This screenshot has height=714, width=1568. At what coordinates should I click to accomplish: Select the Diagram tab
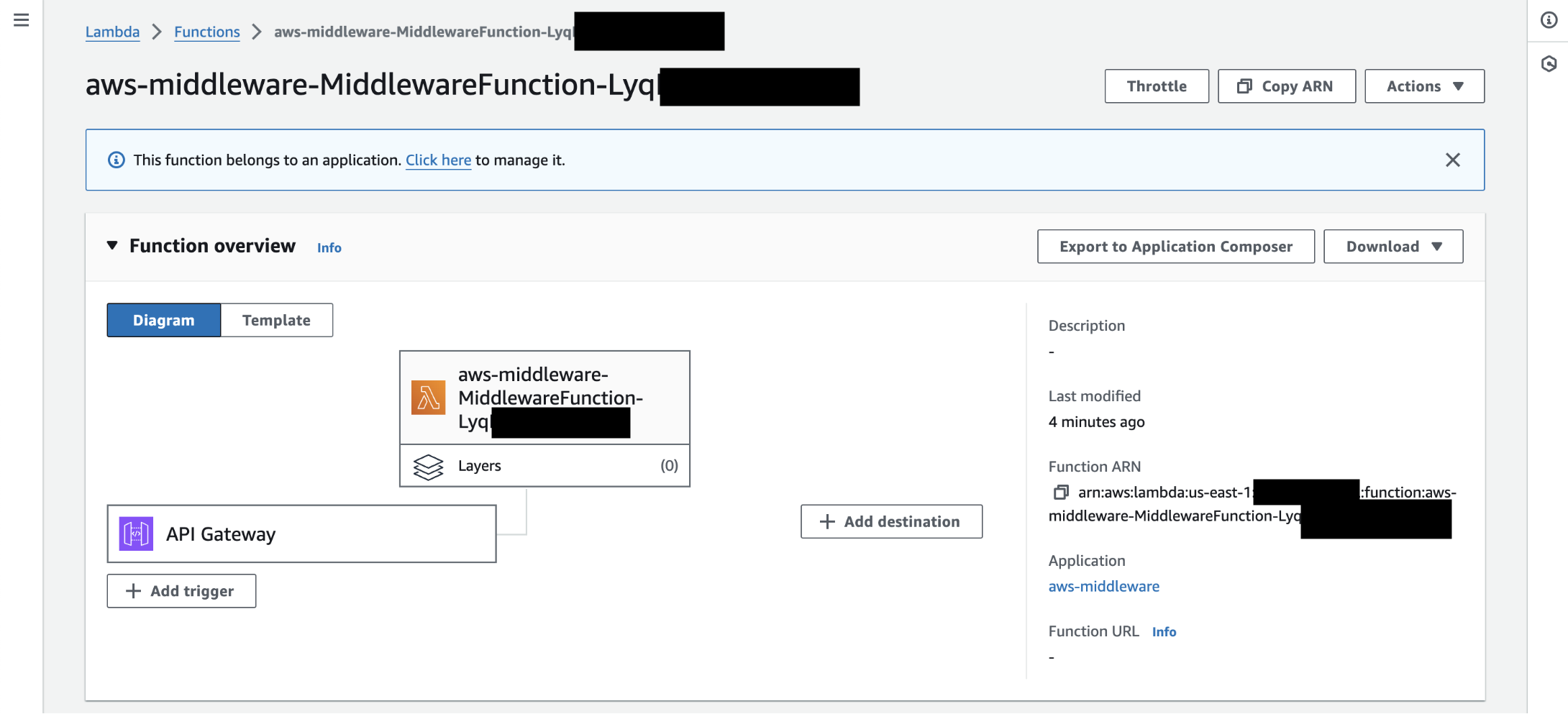[163, 320]
